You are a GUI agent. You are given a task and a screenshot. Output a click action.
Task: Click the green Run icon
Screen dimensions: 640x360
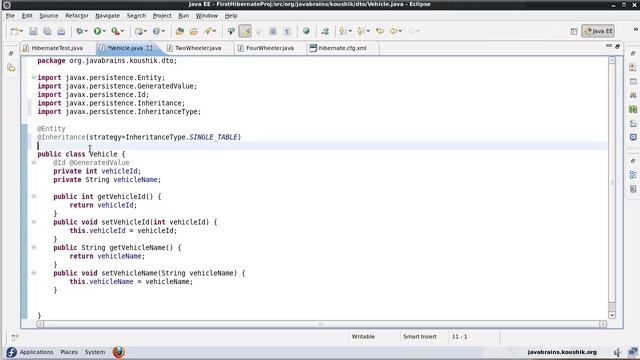tap(97, 31)
